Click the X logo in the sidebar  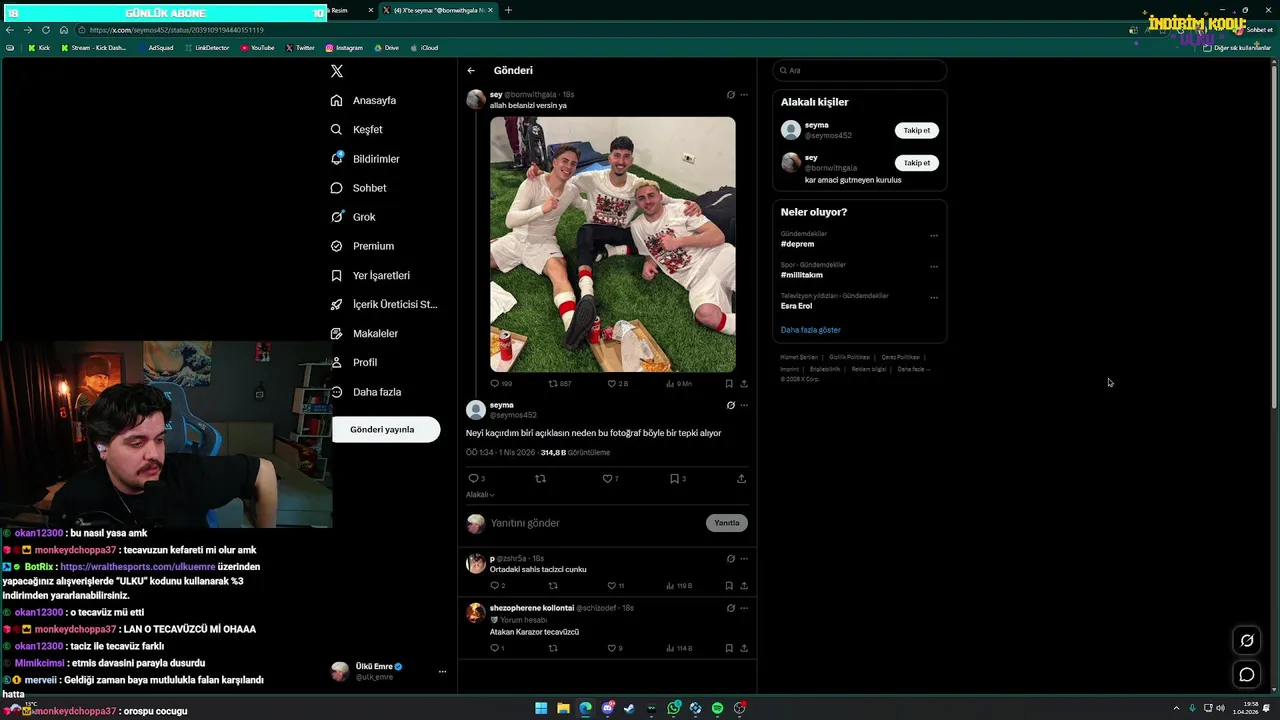point(337,71)
